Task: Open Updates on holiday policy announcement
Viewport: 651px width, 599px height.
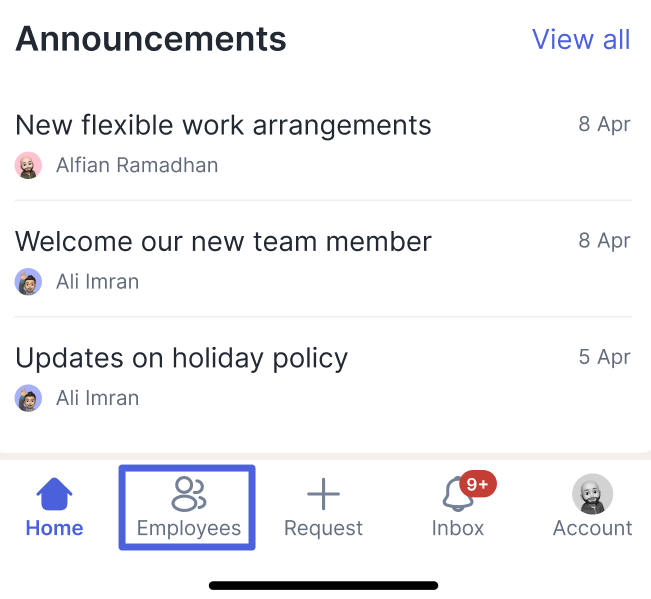Action: [182, 357]
